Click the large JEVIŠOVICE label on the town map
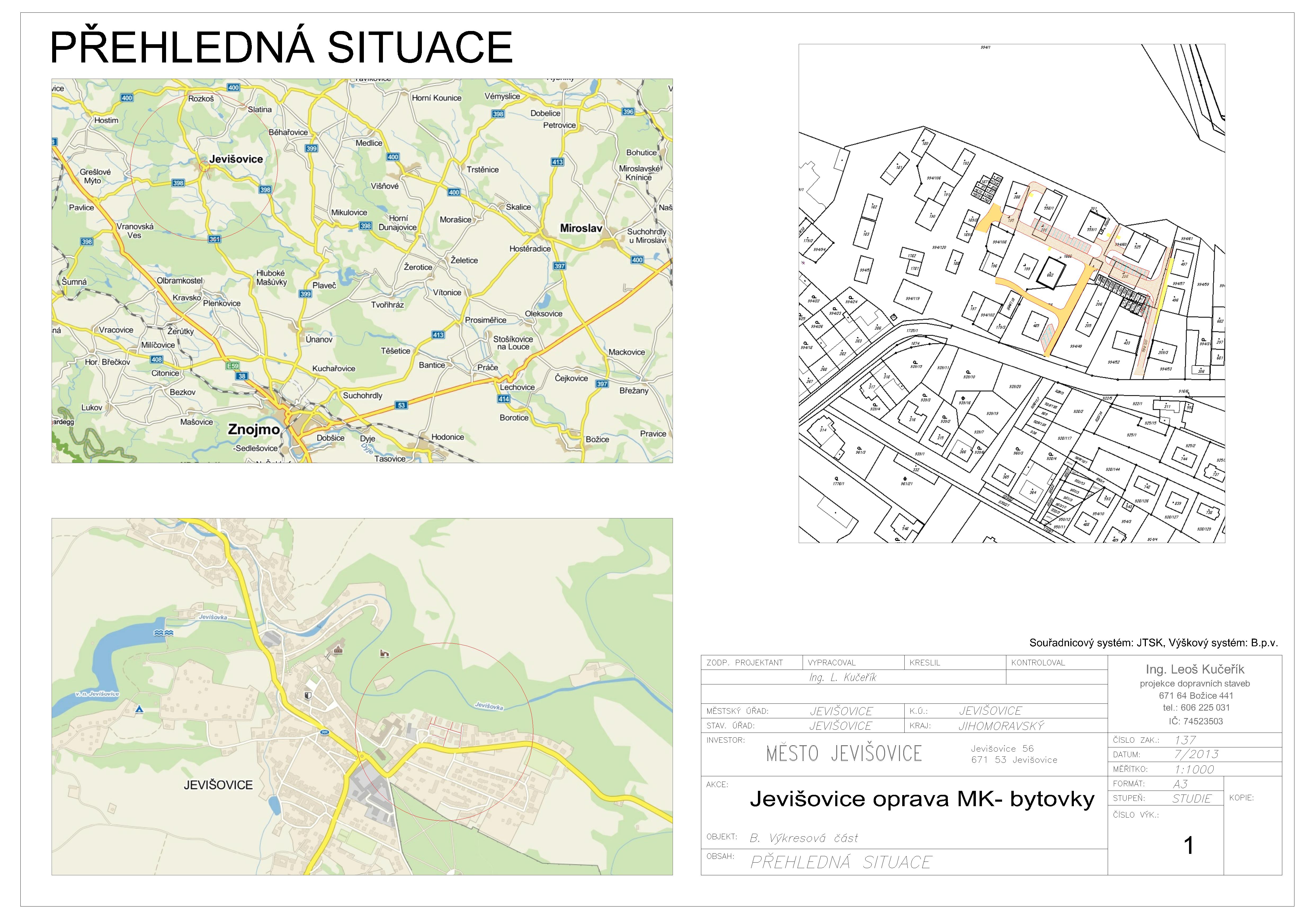 click(218, 785)
